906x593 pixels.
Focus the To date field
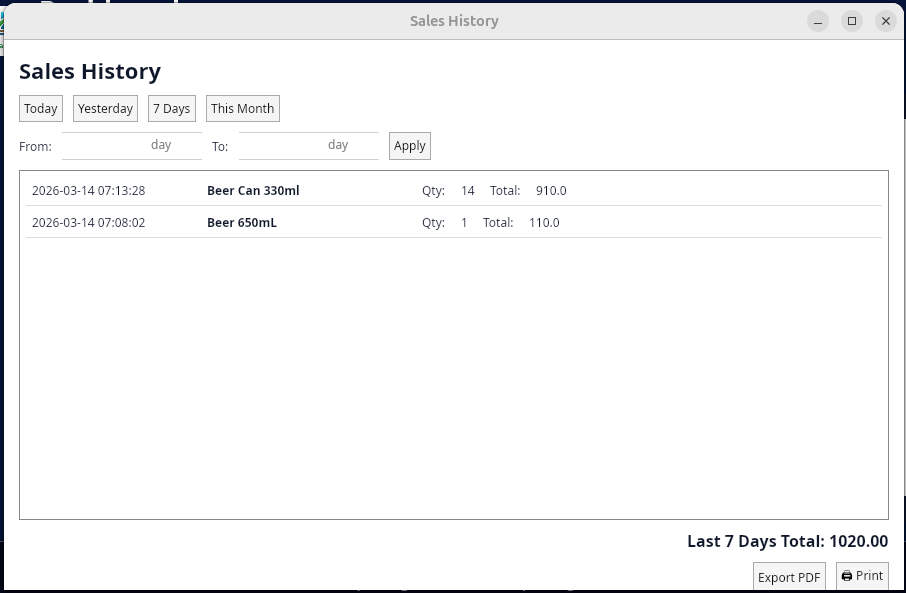308,146
